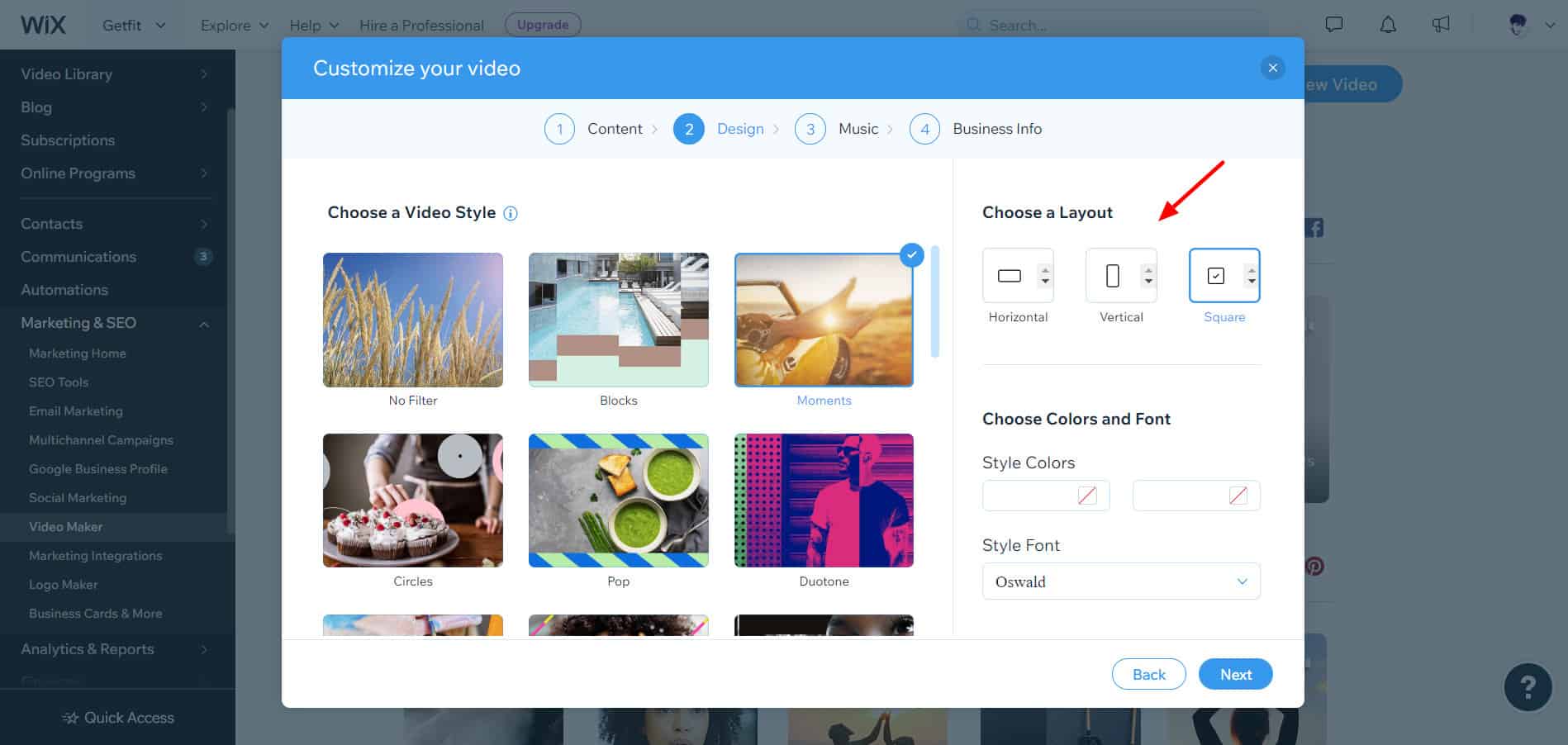Viewport: 1568px width, 745px height.
Task: Close the Customize your video dialog
Action: 1272,68
